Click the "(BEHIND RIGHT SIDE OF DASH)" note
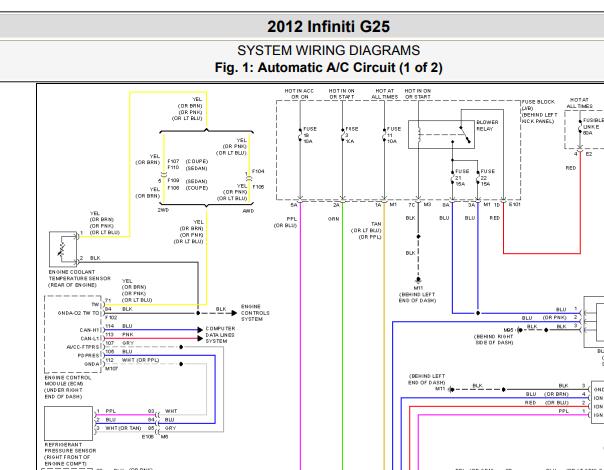The width and height of the screenshot is (604, 470). pos(493,339)
